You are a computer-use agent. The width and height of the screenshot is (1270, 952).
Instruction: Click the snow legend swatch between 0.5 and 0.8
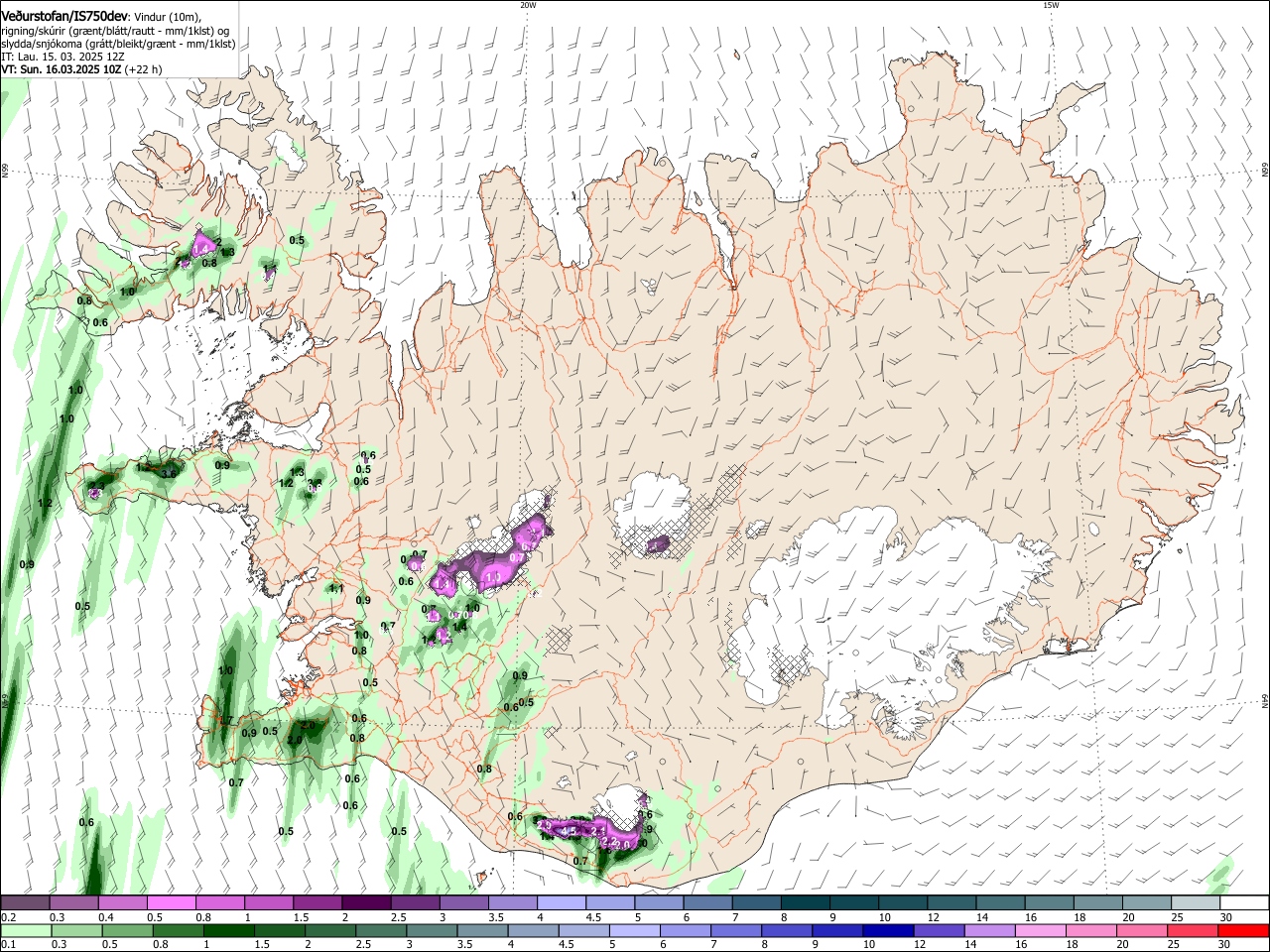point(171,903)
